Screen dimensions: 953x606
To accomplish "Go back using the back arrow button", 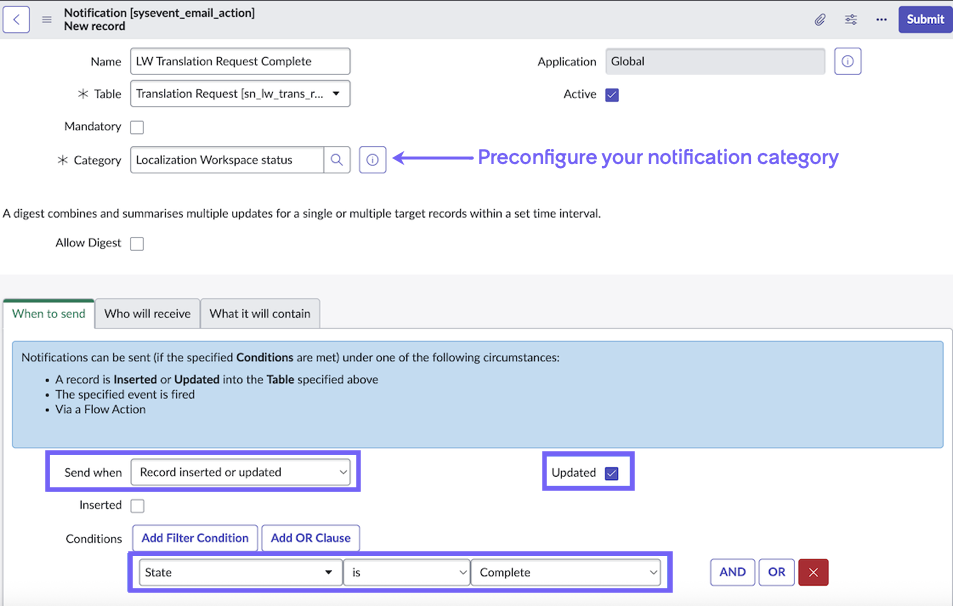I will (x=16, y=19).
